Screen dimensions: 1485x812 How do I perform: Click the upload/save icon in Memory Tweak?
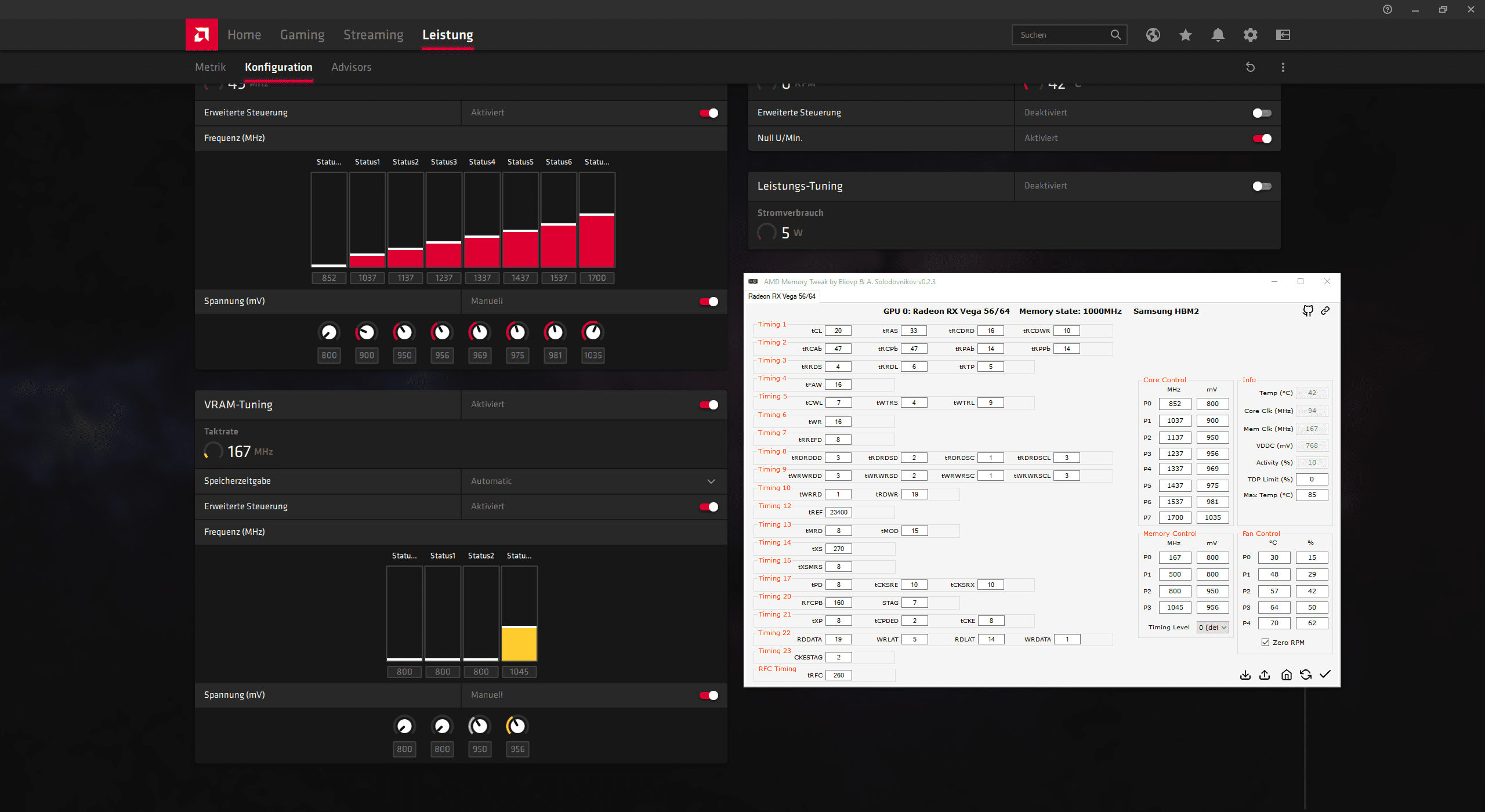point(1265,675)
